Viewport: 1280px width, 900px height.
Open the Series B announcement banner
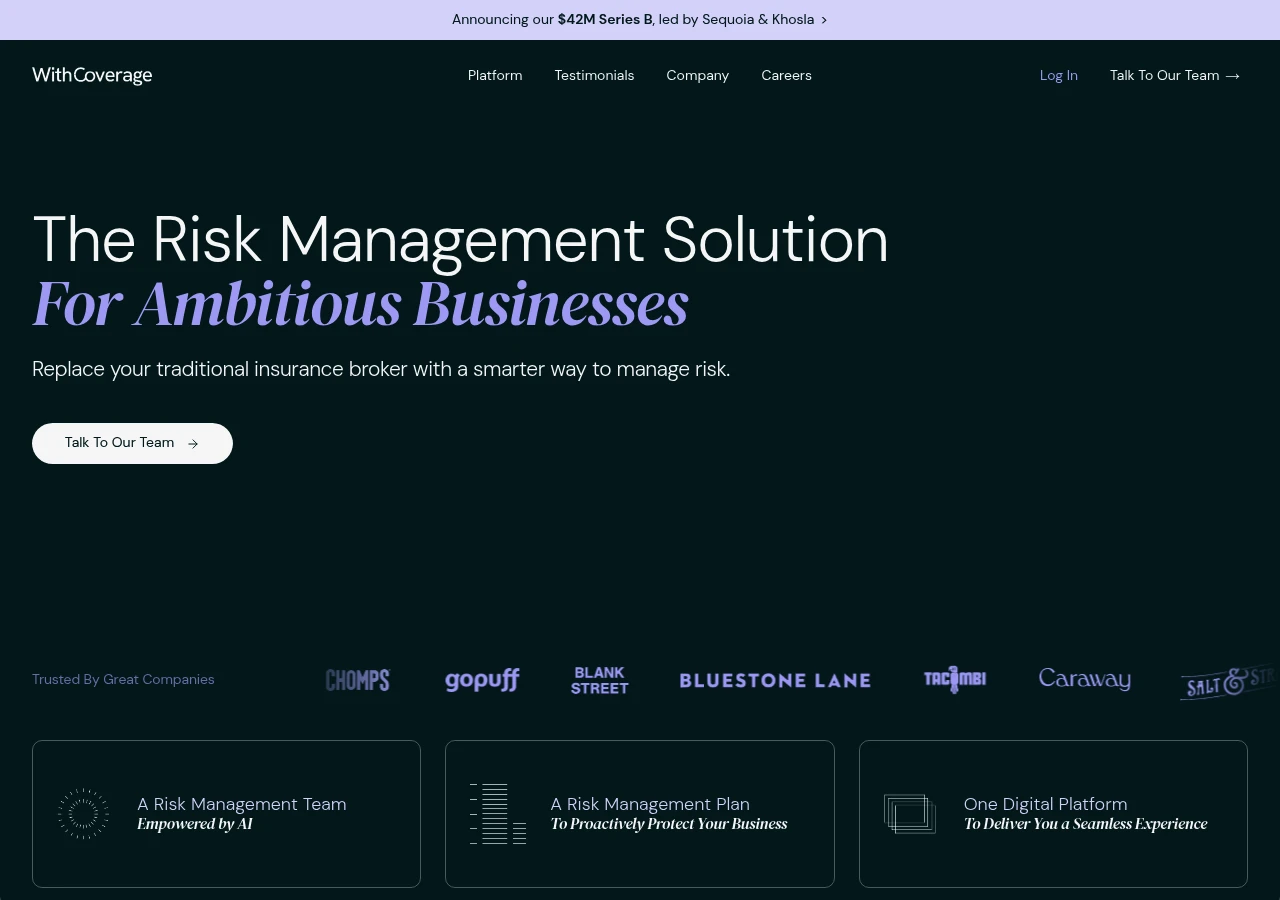coord(640,20)
